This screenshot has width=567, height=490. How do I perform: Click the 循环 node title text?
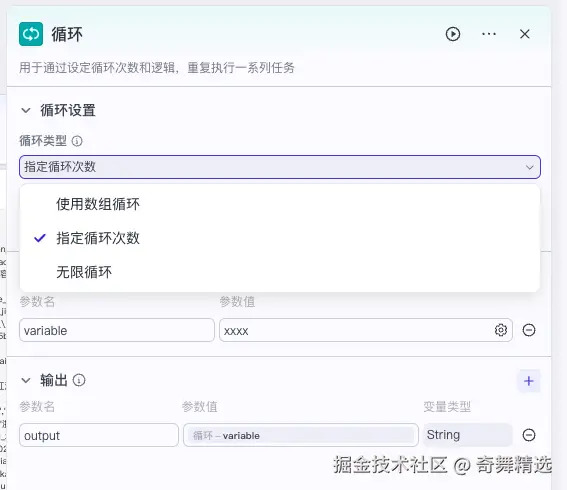pyautogui.click(x=67, y=34)
